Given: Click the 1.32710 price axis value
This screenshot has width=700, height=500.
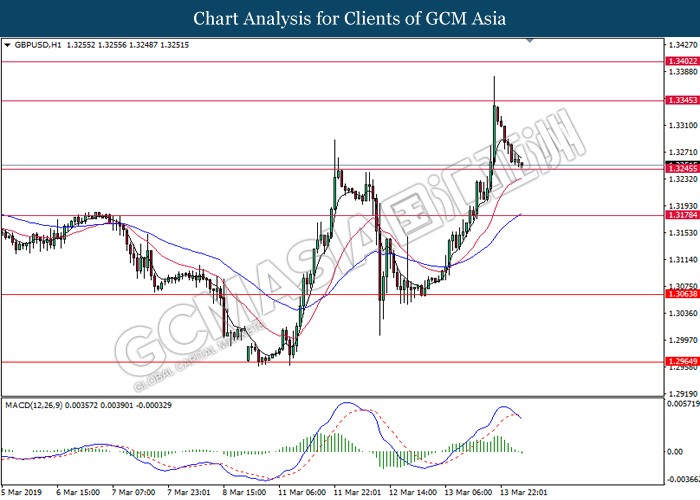Looking at the screenshot, I should (x=683, y=152).
